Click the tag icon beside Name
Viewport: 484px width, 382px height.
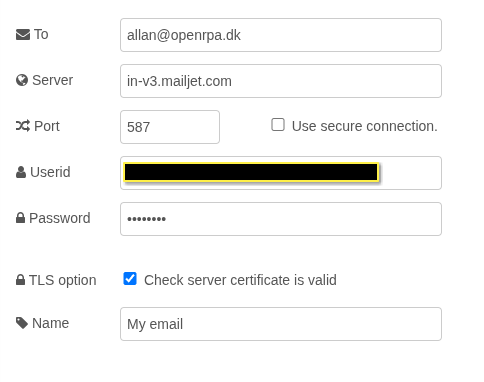point(22,323)
